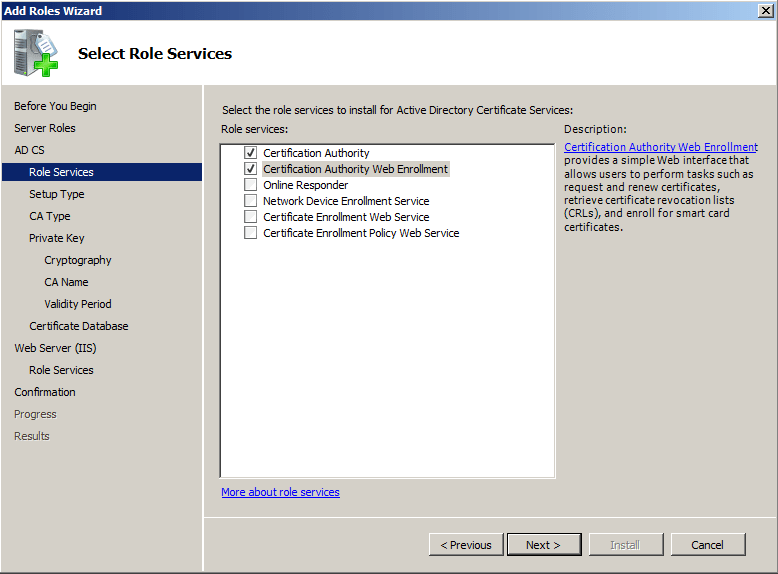The width and height of the screenshot is (778, 574).
Task: Select Web Server (IIS) in sidebar
Action: [x=55, y=348]
